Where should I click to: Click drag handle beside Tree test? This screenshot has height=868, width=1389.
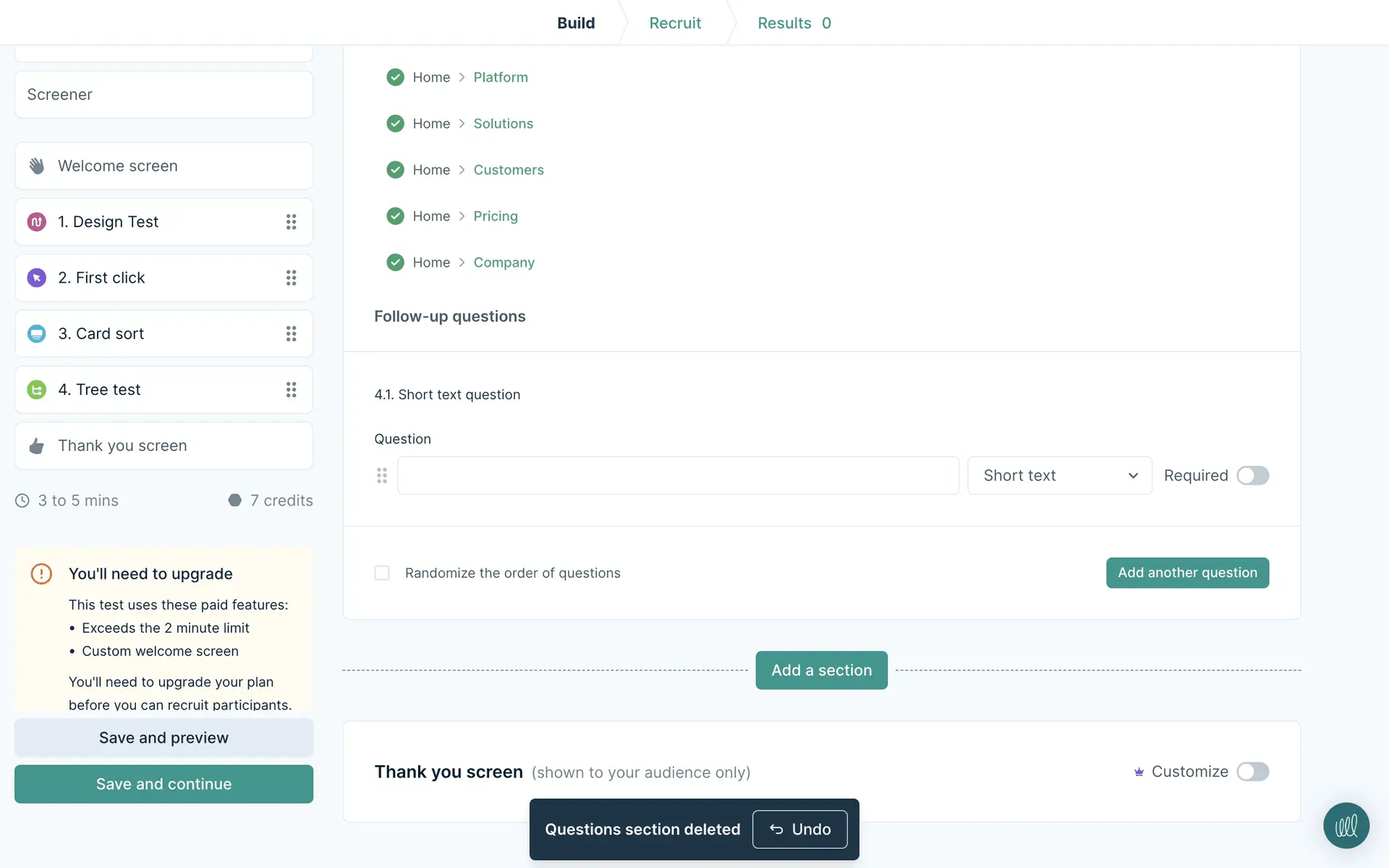coord(291,390)
